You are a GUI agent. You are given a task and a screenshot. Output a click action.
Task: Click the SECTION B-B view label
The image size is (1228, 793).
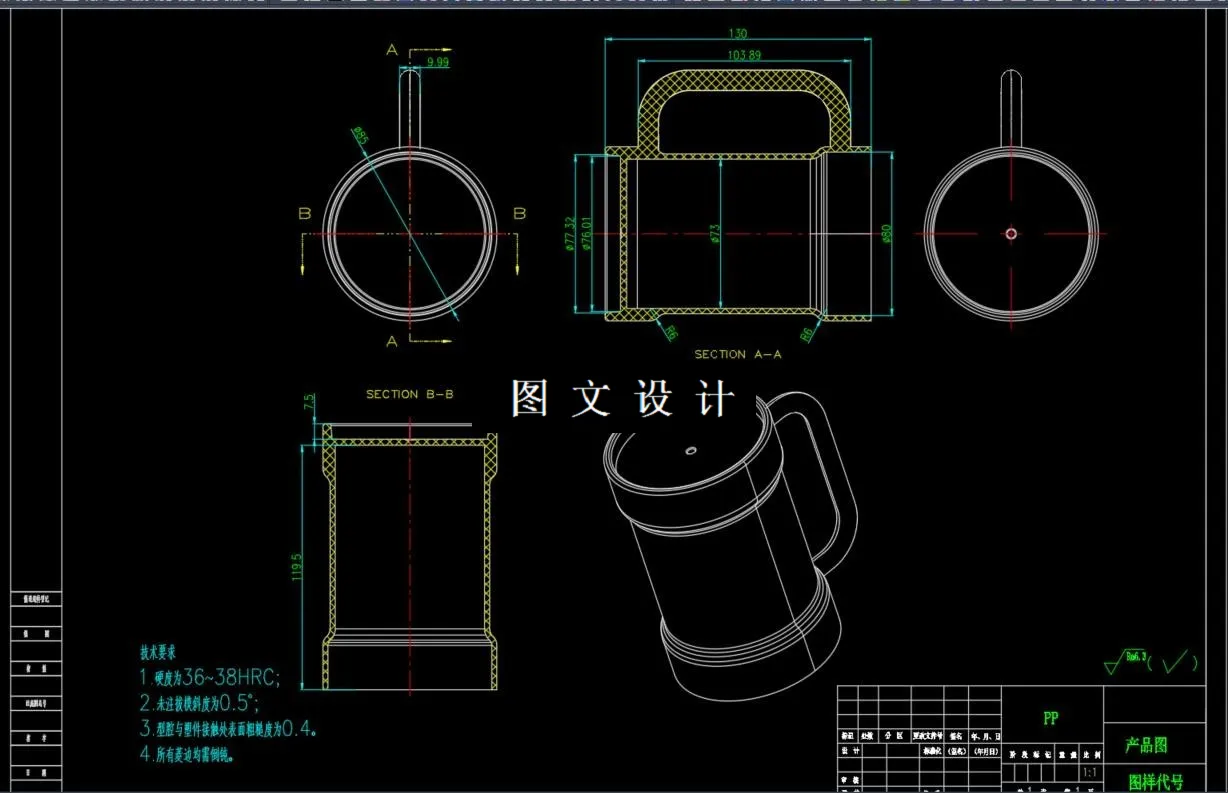(410, 394)
